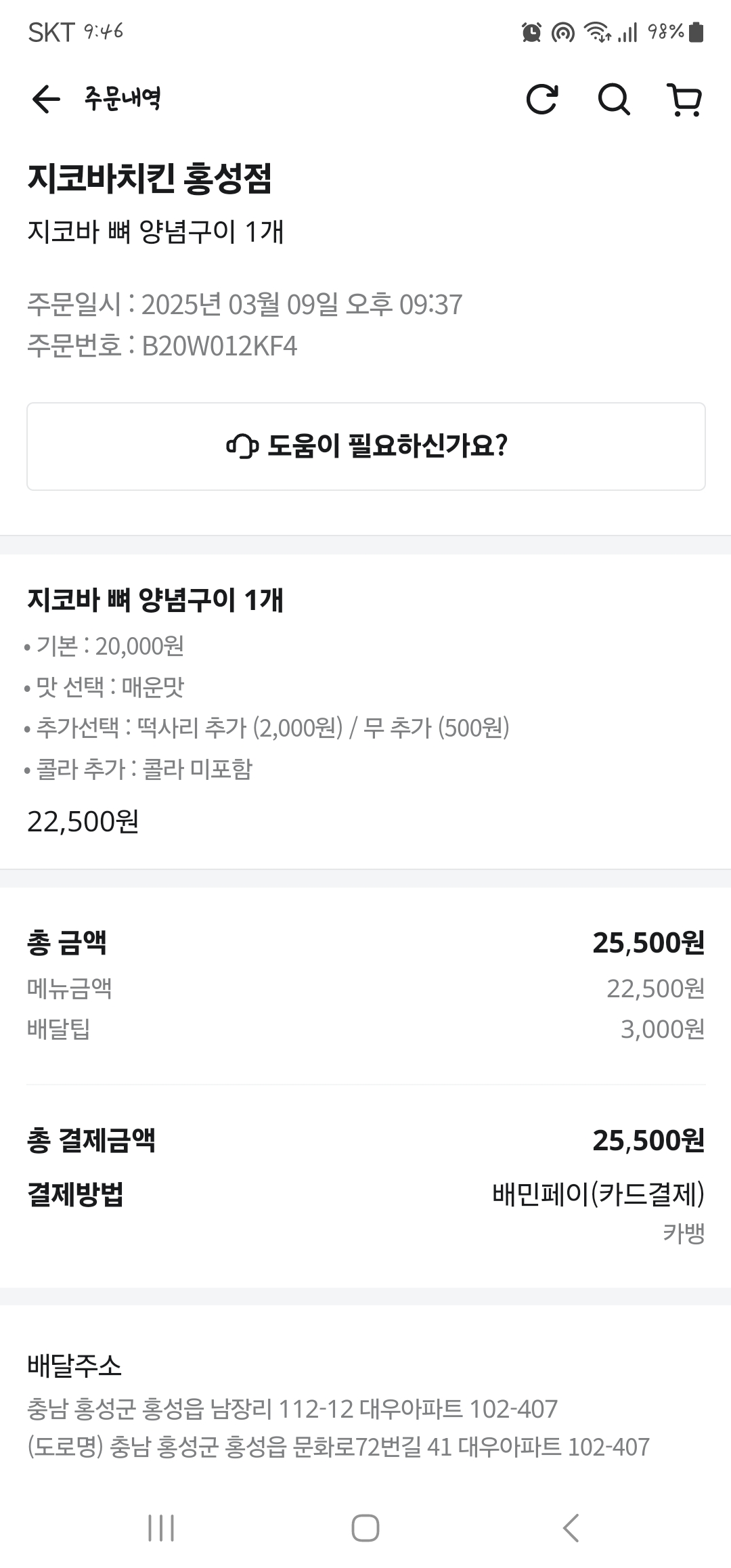731x1568 pixels.
Task: Open the shopping cart
Action: click(x=684, y=100)
